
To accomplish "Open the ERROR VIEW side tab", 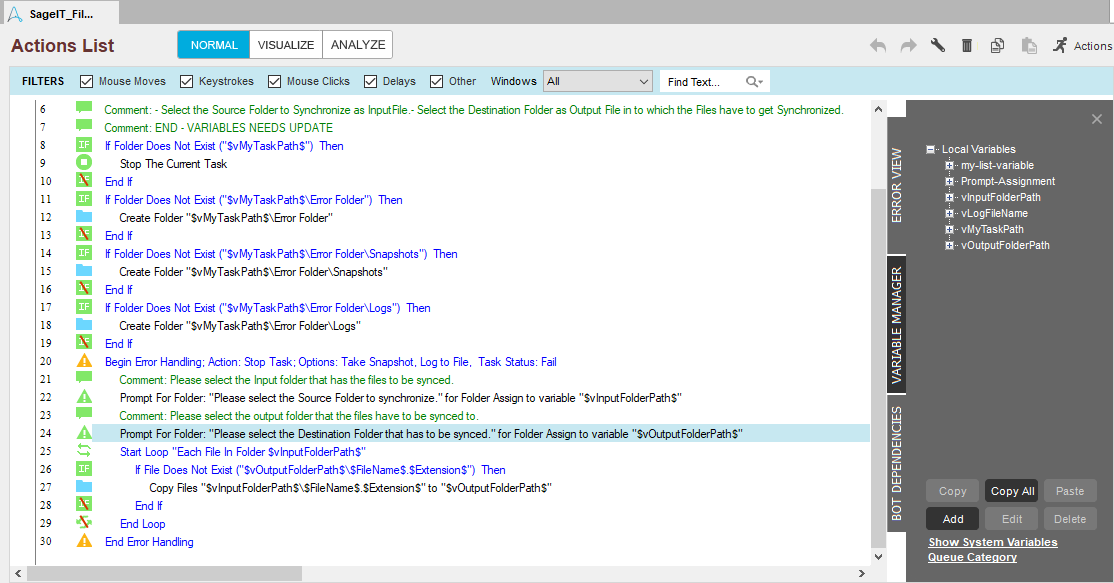I will pyautogui.click(x=896, y=186).
